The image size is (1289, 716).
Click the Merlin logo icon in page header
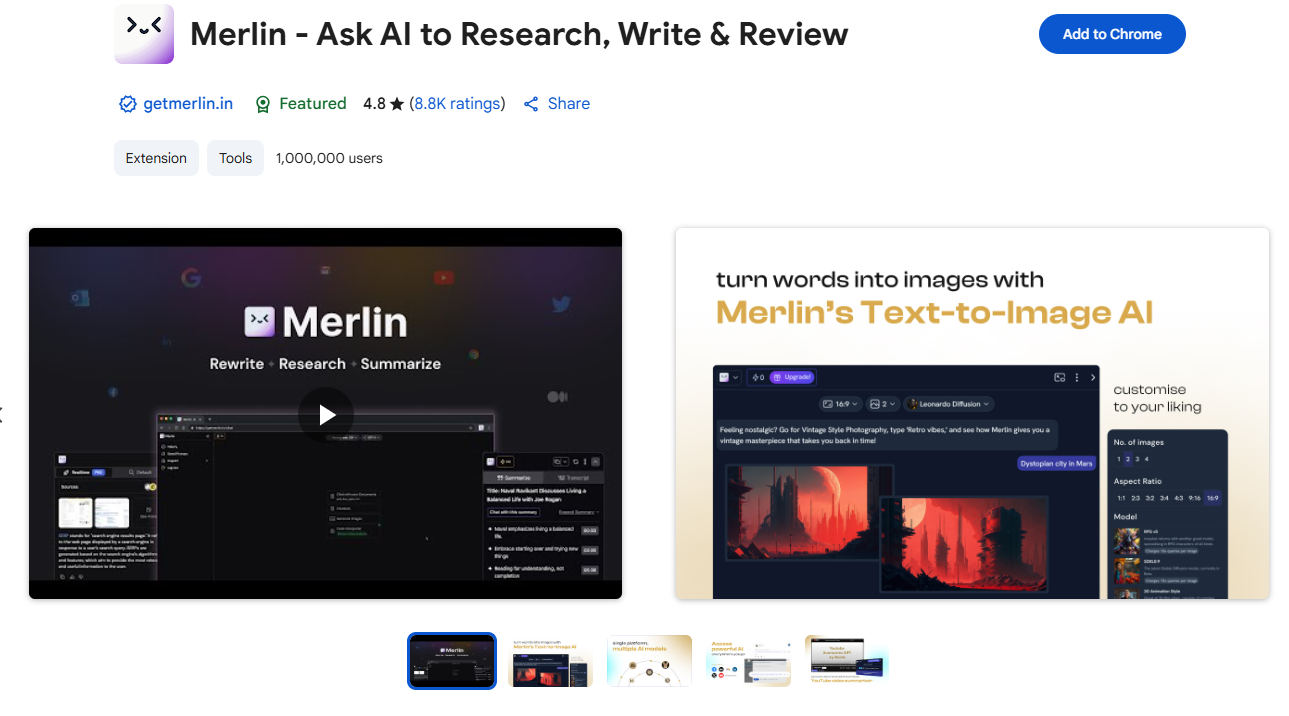pos(144,34)
